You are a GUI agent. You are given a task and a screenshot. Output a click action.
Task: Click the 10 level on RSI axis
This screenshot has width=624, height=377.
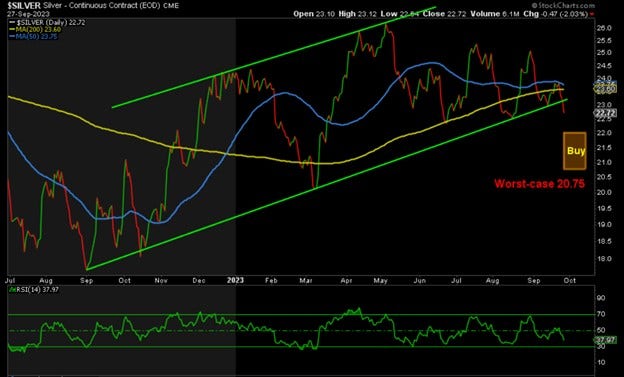[x=601, y=362]
